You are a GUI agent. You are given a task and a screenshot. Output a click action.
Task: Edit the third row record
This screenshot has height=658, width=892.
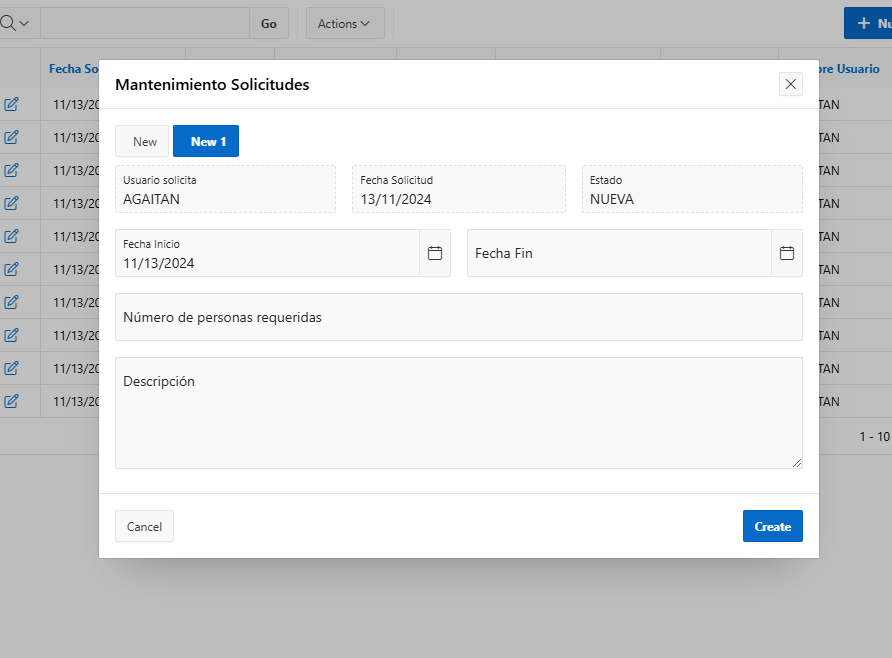pyautogui.click(x=13, y=170)
